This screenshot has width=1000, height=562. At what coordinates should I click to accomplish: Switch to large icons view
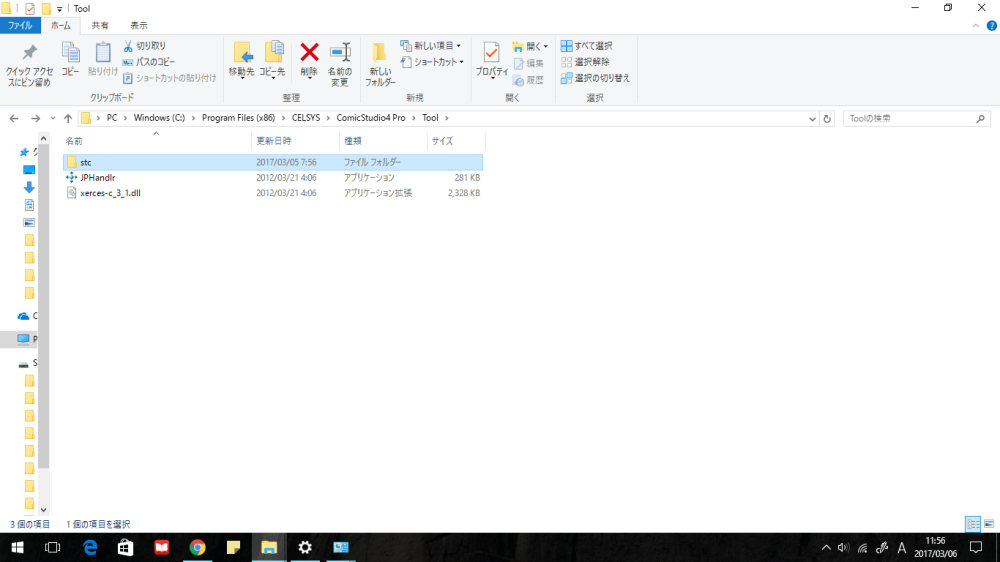tap(989, 524)
